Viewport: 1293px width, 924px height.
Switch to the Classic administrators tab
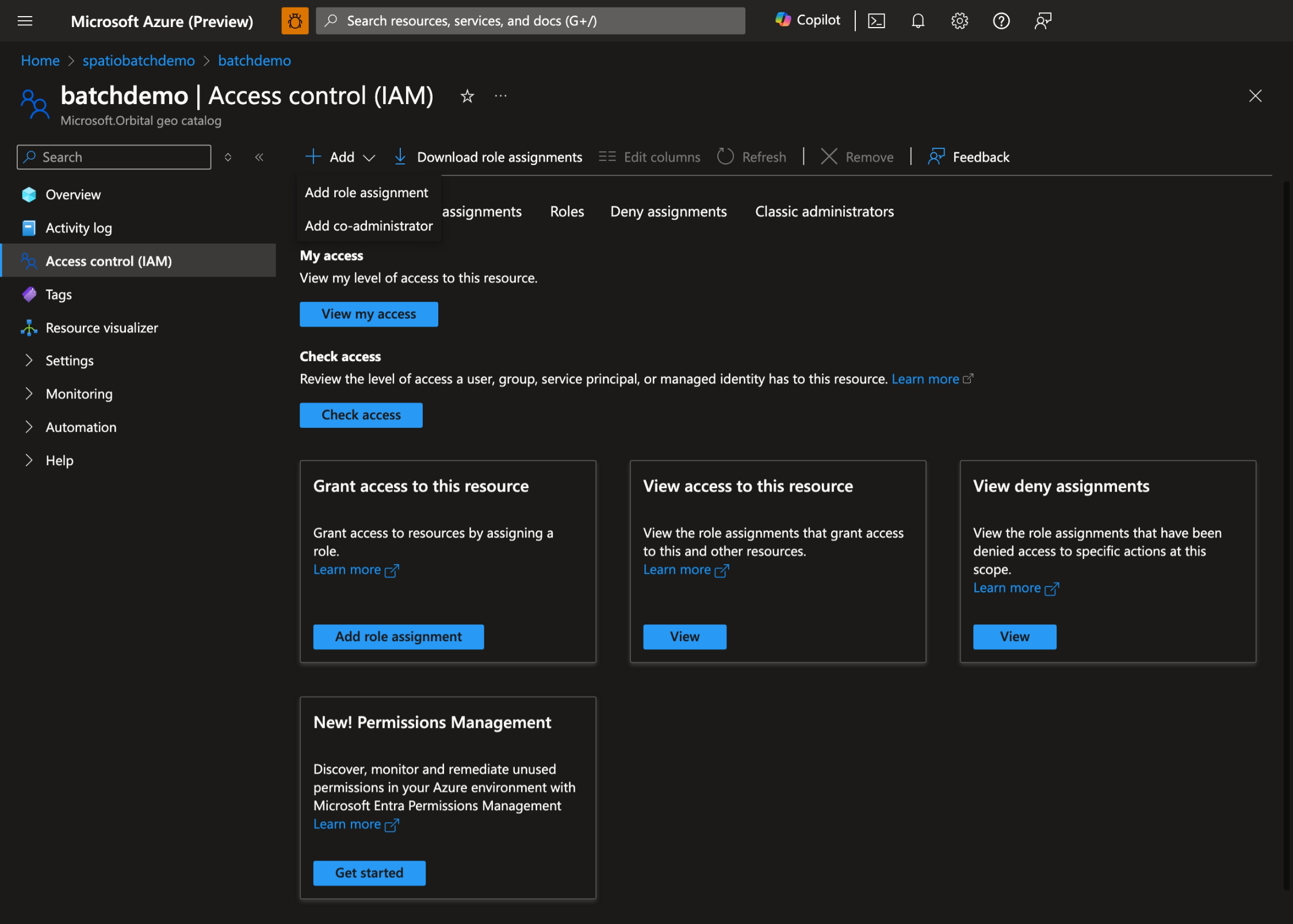[824, 212]
